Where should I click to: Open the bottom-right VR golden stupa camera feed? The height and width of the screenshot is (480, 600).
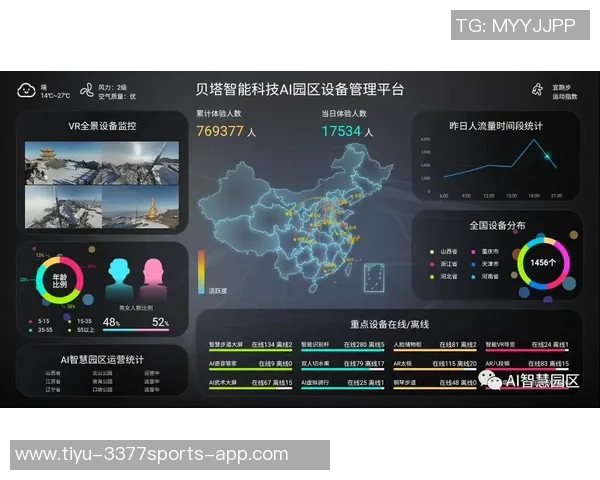coord(140,207)
